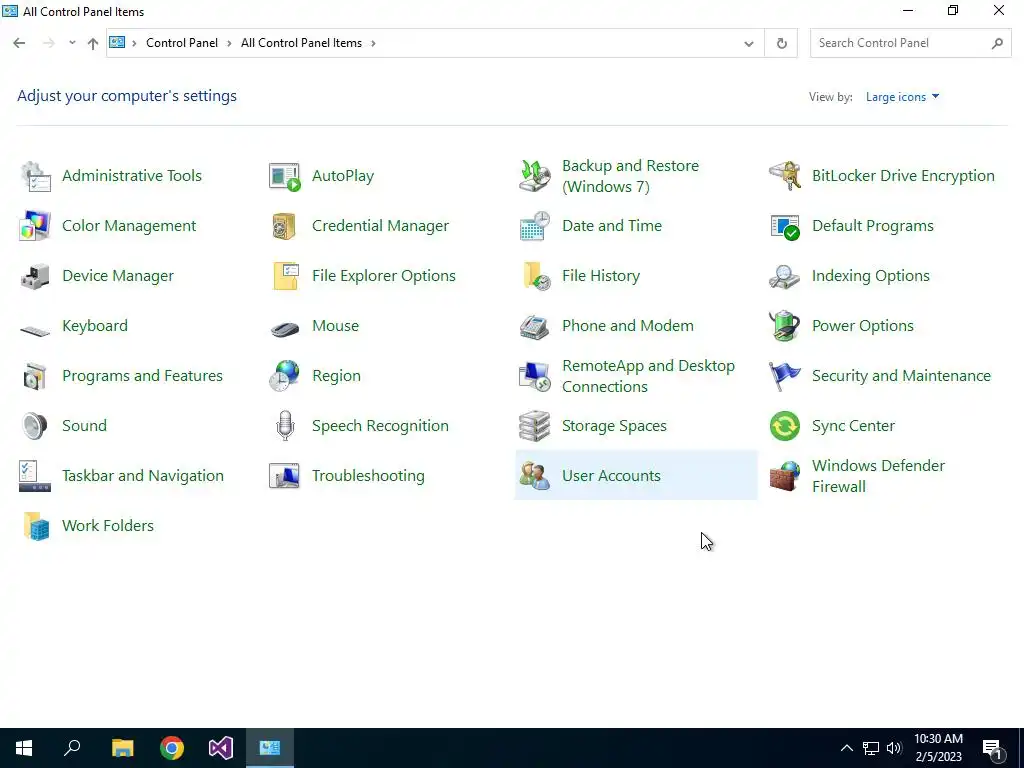The height and width of the screenshot is (768, 1024).
Task: Launch Visual Studio from the taskbar
Action: point(221,748)
